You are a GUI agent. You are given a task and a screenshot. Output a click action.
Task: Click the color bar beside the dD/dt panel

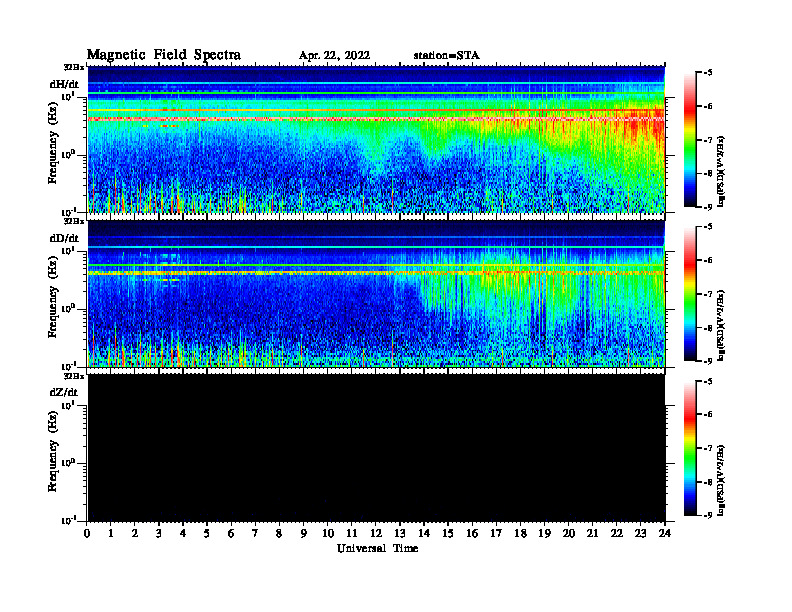pos(690,294)
